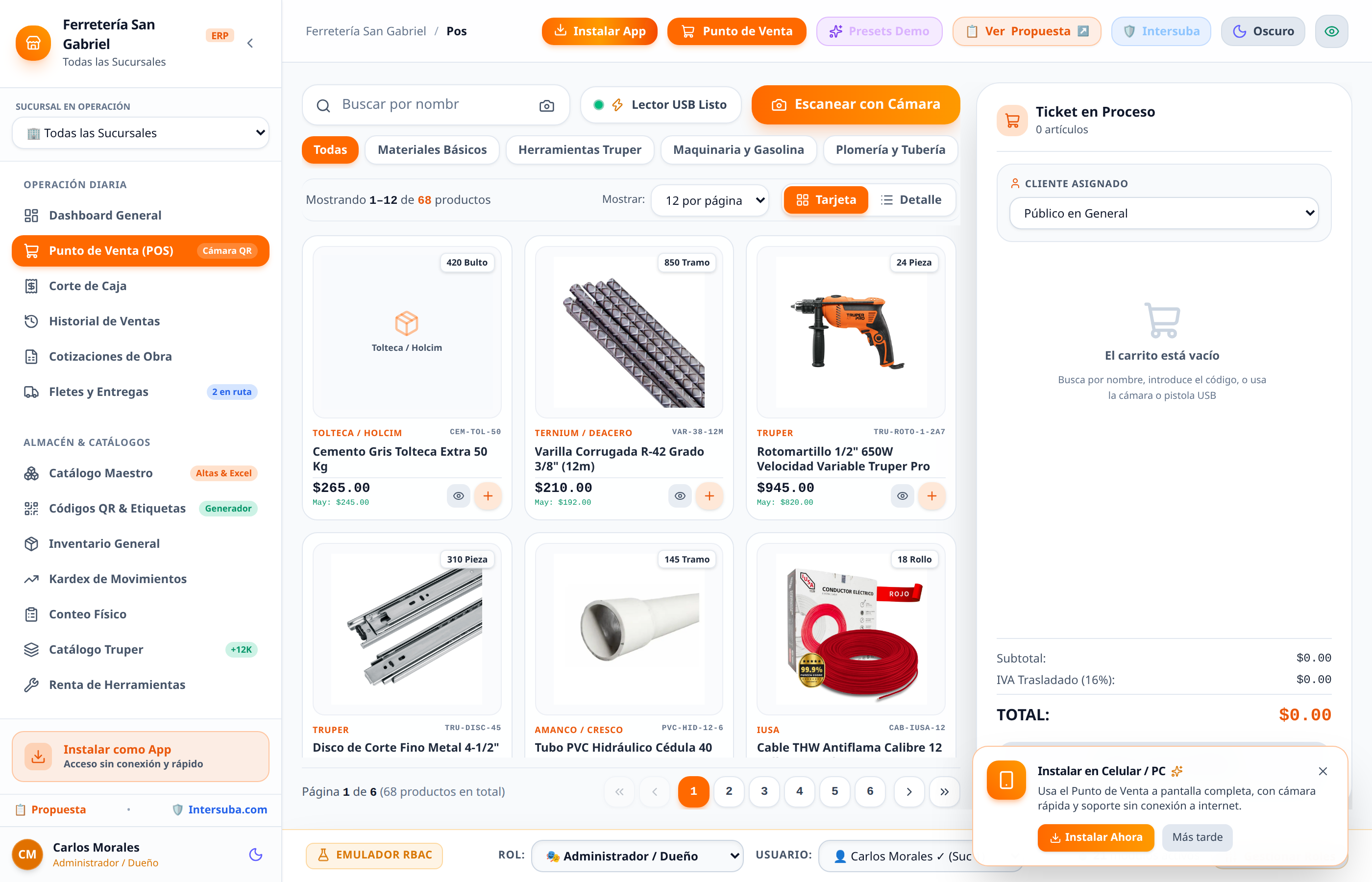The height and width of the screenshot is (882, 1372).
Task: Open Renta de Herramientas
Action: [140, 685]
